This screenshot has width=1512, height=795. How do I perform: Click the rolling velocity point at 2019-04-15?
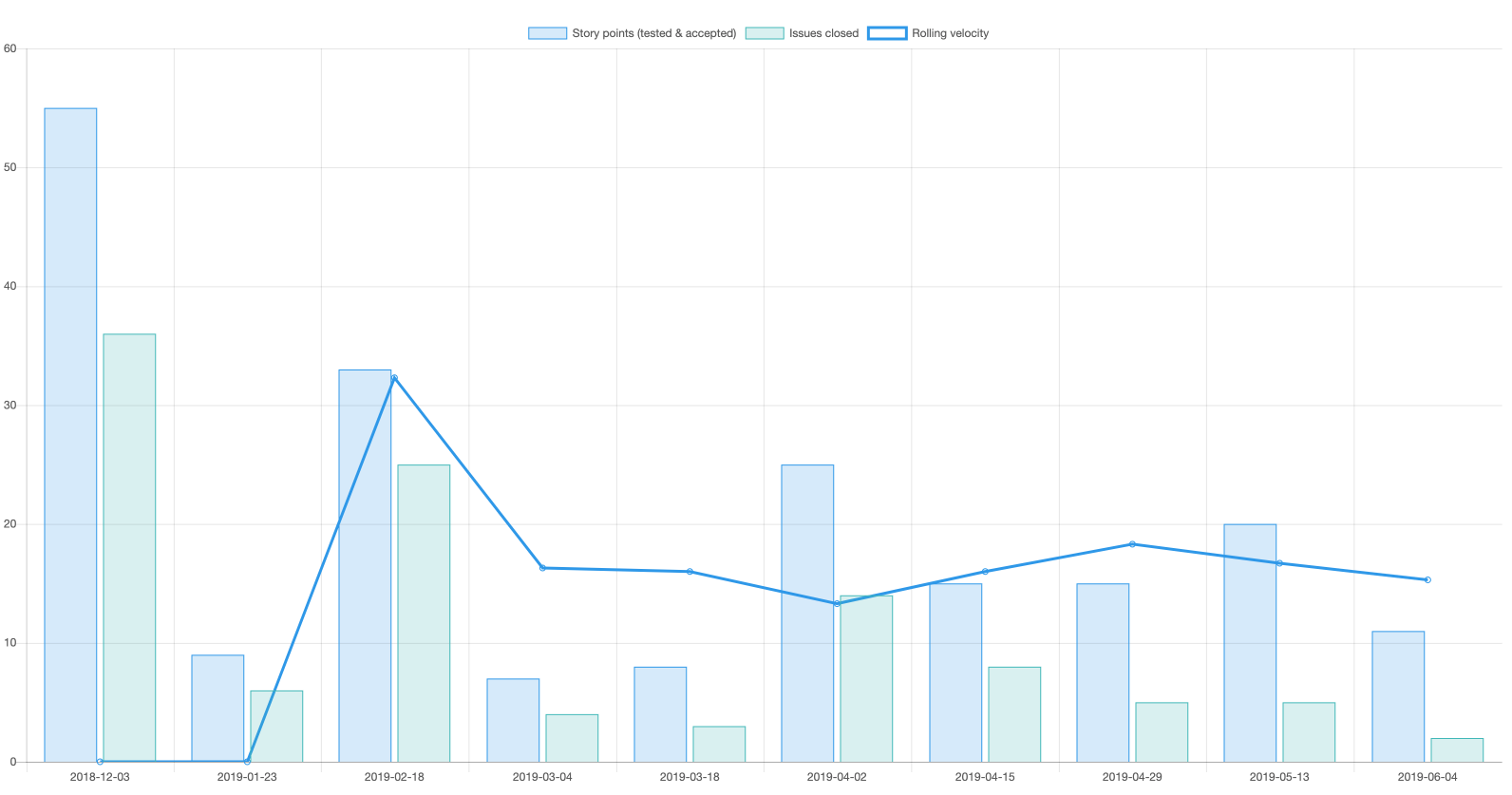tap(985, 572)
